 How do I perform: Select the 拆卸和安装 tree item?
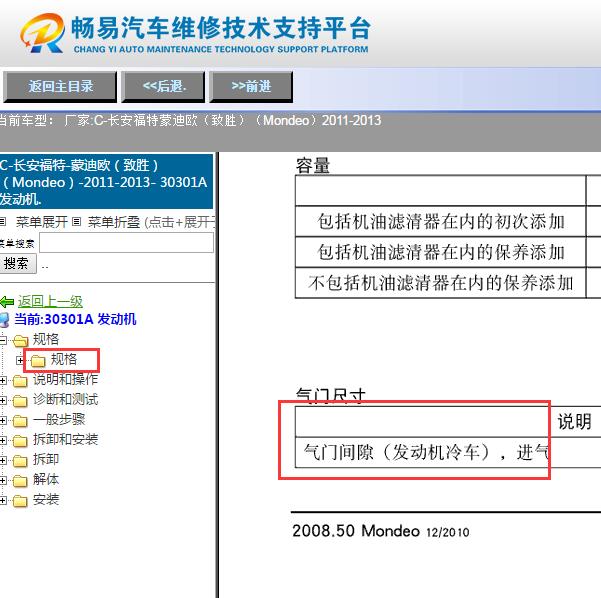click(66, 440)
